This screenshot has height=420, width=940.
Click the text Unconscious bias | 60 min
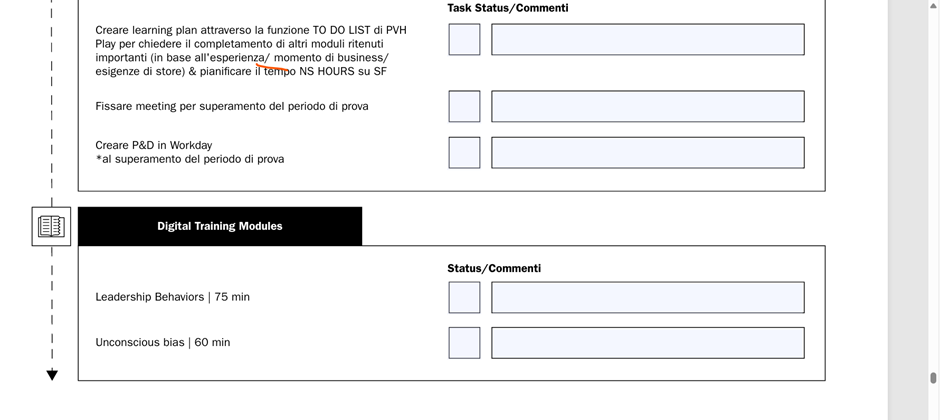click(x=162, y=343)
